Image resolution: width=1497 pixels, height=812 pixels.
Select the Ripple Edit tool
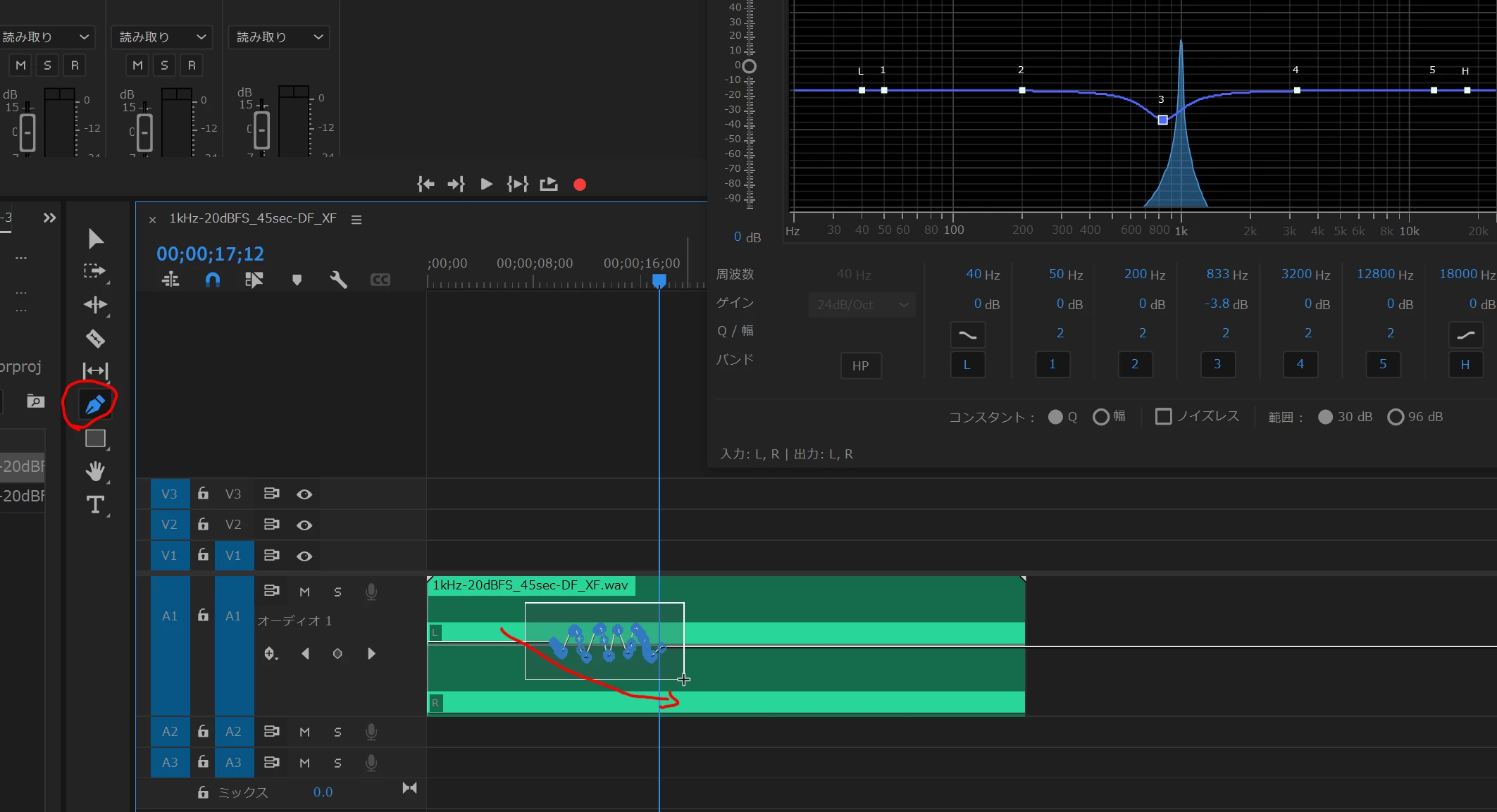95,305
